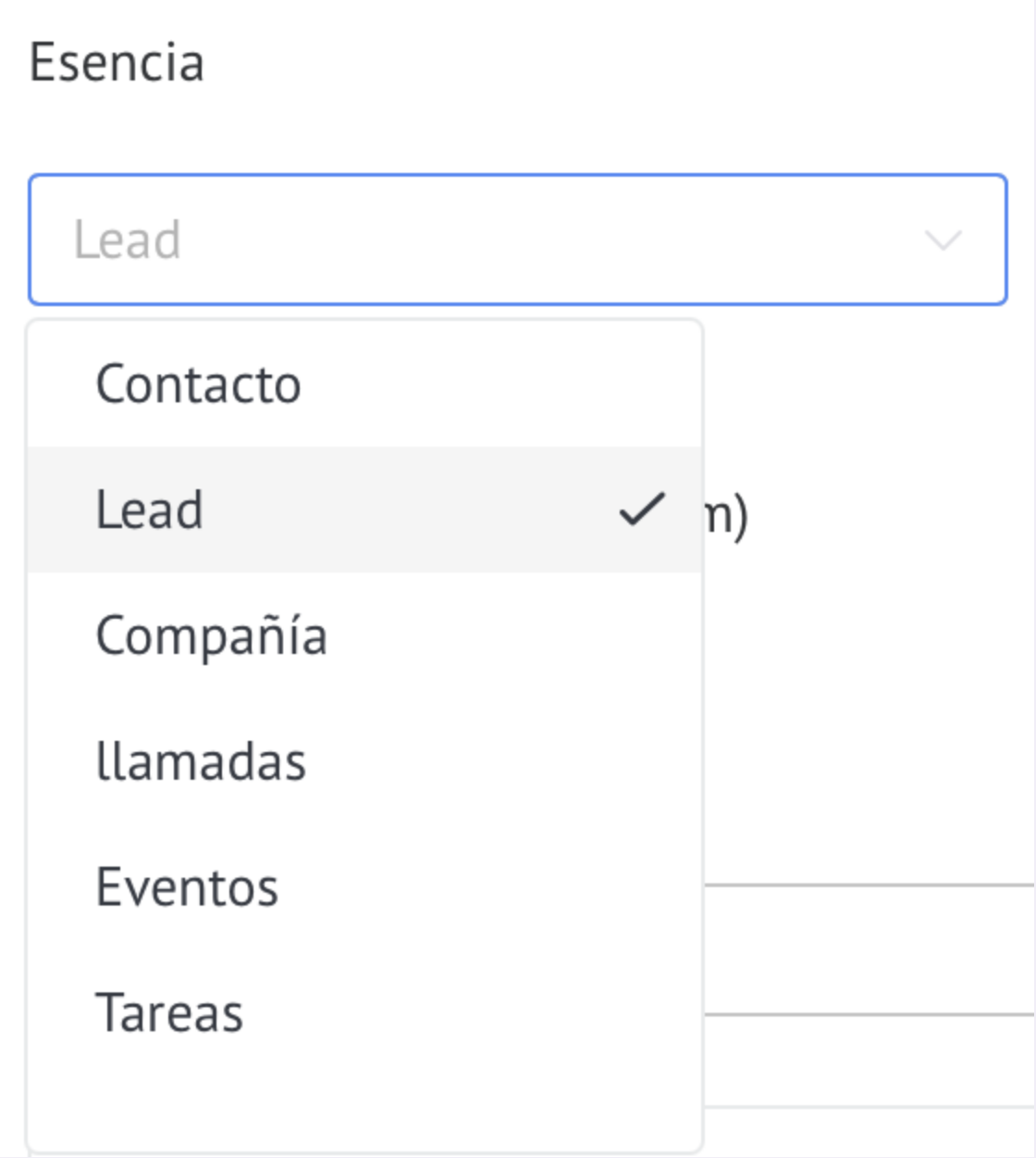Click the input line right of Tareas

tap(869, 1015)
